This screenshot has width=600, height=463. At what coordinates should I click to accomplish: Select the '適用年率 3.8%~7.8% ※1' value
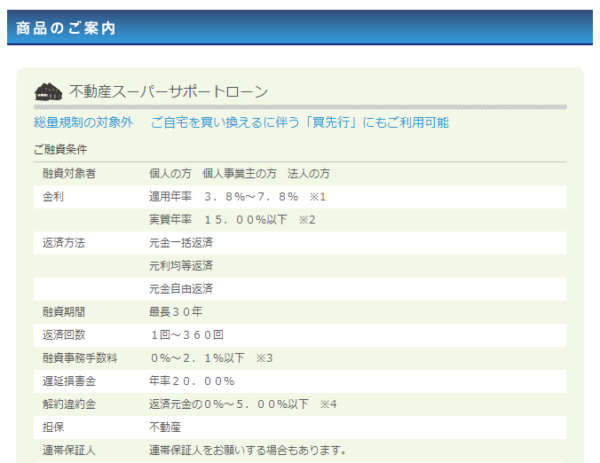pos(237,197)
